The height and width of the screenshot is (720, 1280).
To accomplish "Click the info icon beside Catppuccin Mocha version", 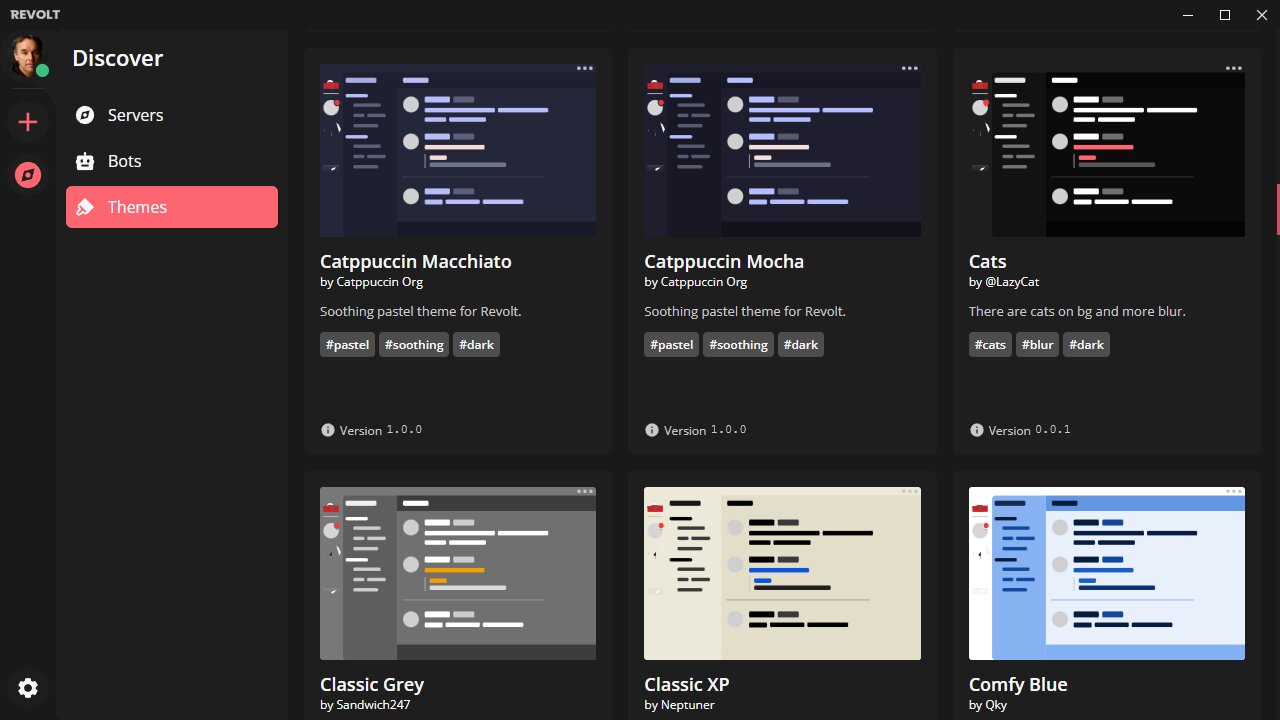I will [x=652, y=430].
